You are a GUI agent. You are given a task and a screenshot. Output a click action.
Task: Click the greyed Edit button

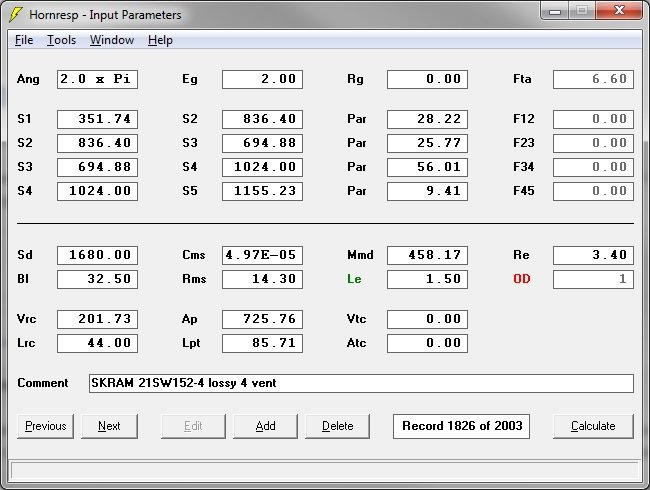click(193, 426)
